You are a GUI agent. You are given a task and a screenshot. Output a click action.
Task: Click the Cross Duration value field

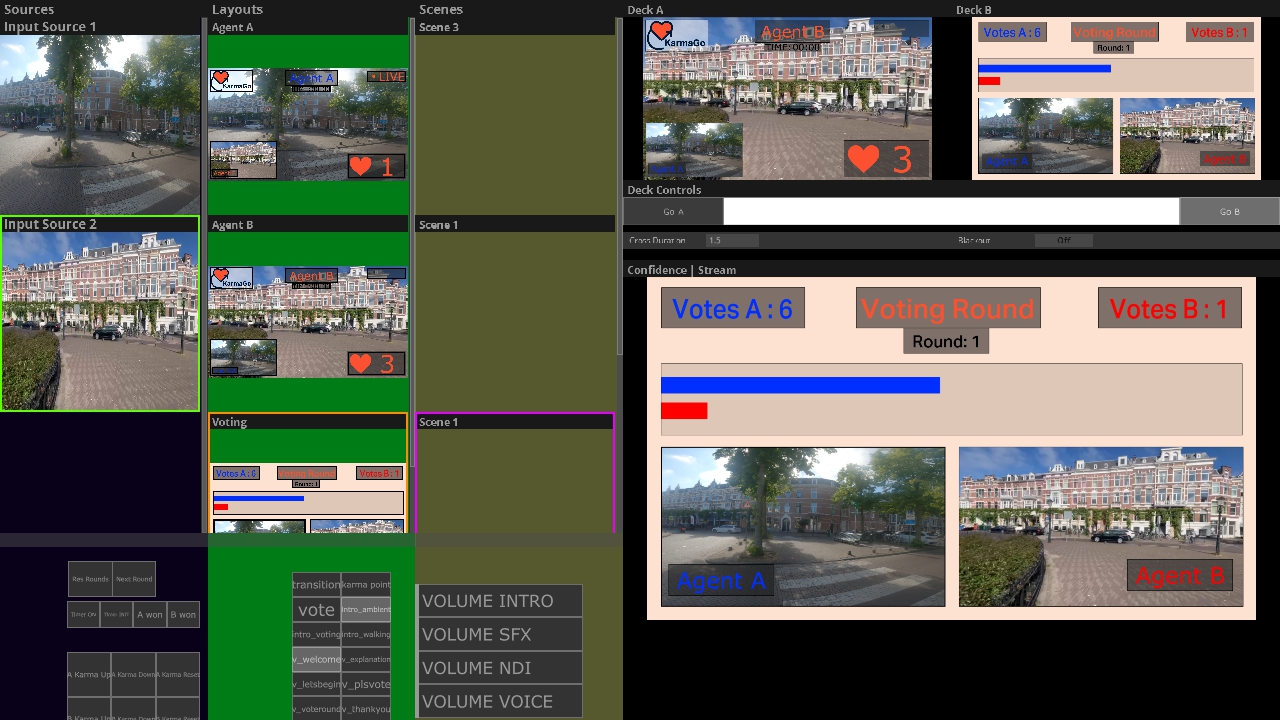(x=732, y=240)
